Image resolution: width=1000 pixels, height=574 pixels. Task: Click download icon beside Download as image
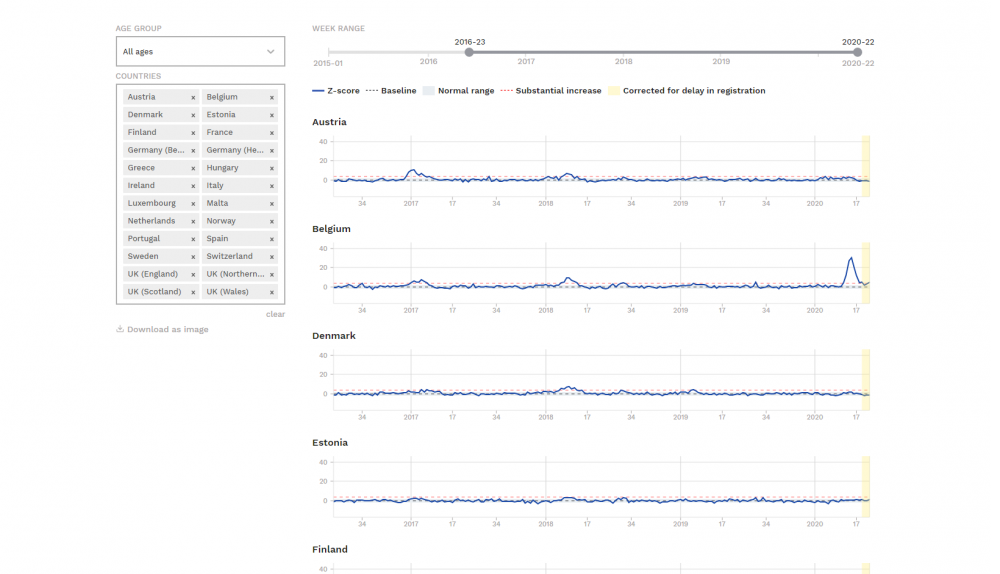tap(120, 329)
